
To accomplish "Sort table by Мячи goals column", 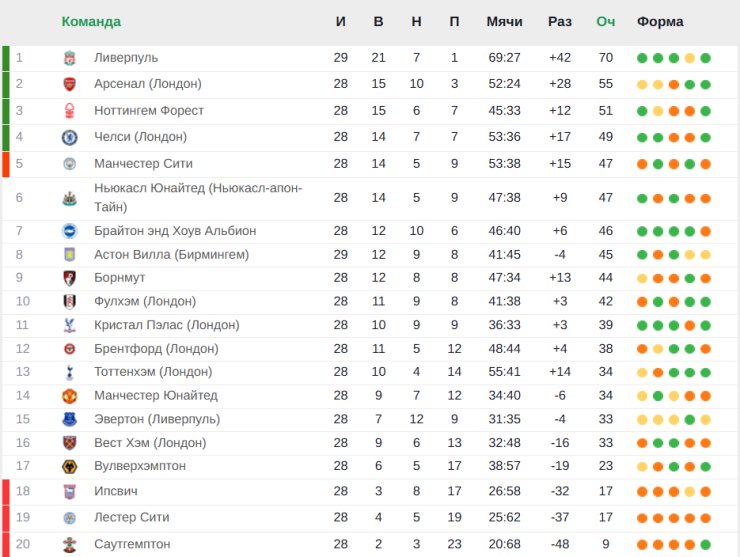I will click(x=504, y=22).
